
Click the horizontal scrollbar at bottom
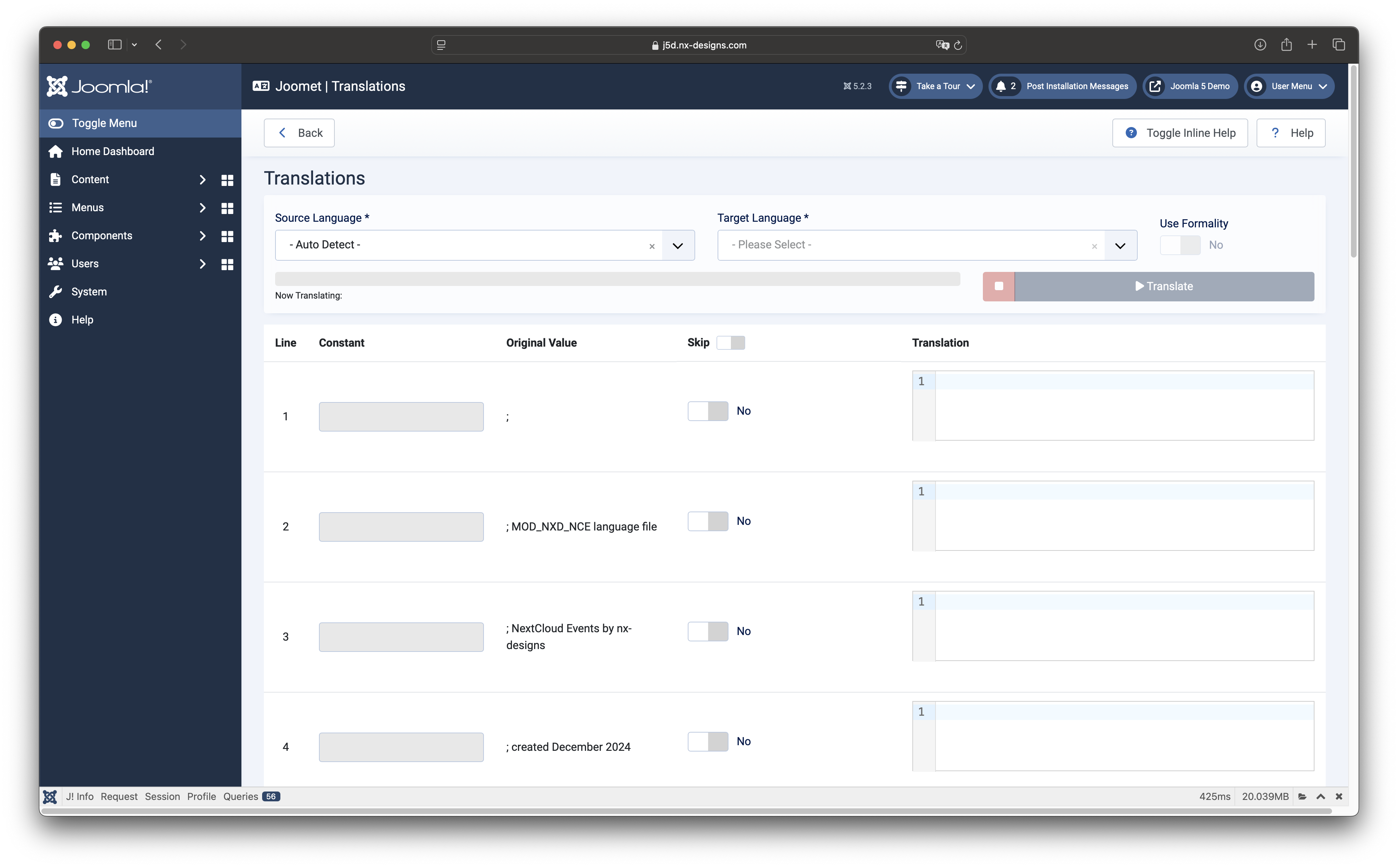click(x=687, y=811)
